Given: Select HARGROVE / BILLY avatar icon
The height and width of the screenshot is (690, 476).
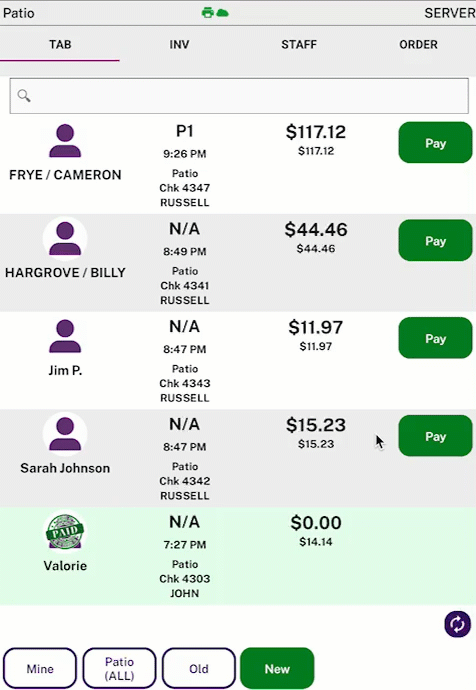Looking at the screenshot, I should click(x=65, y=239).
